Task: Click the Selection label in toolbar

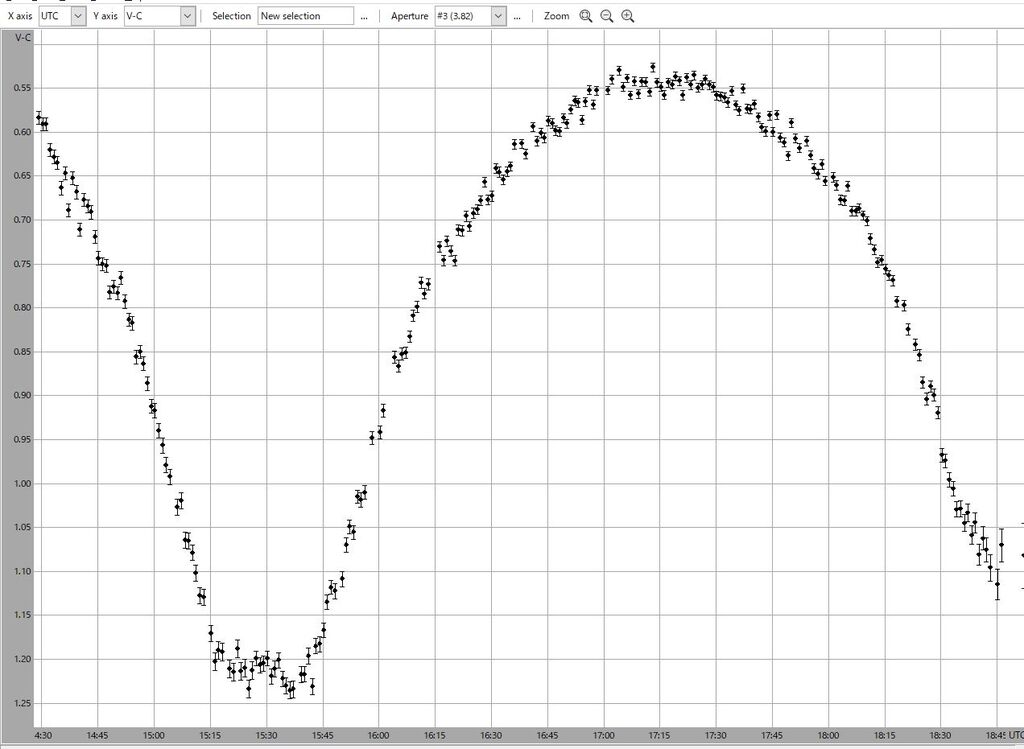Action: [x=231, y=16]
